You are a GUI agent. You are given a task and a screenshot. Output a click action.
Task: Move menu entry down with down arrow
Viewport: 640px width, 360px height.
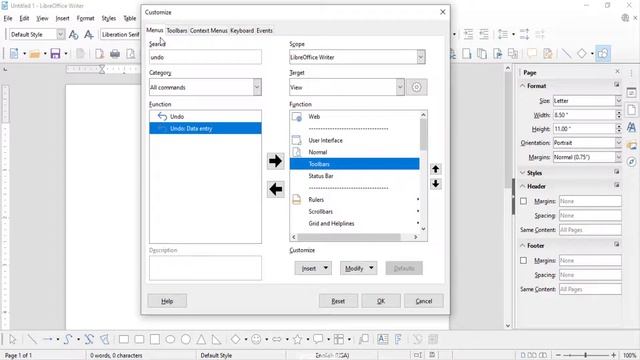point(436,184)
